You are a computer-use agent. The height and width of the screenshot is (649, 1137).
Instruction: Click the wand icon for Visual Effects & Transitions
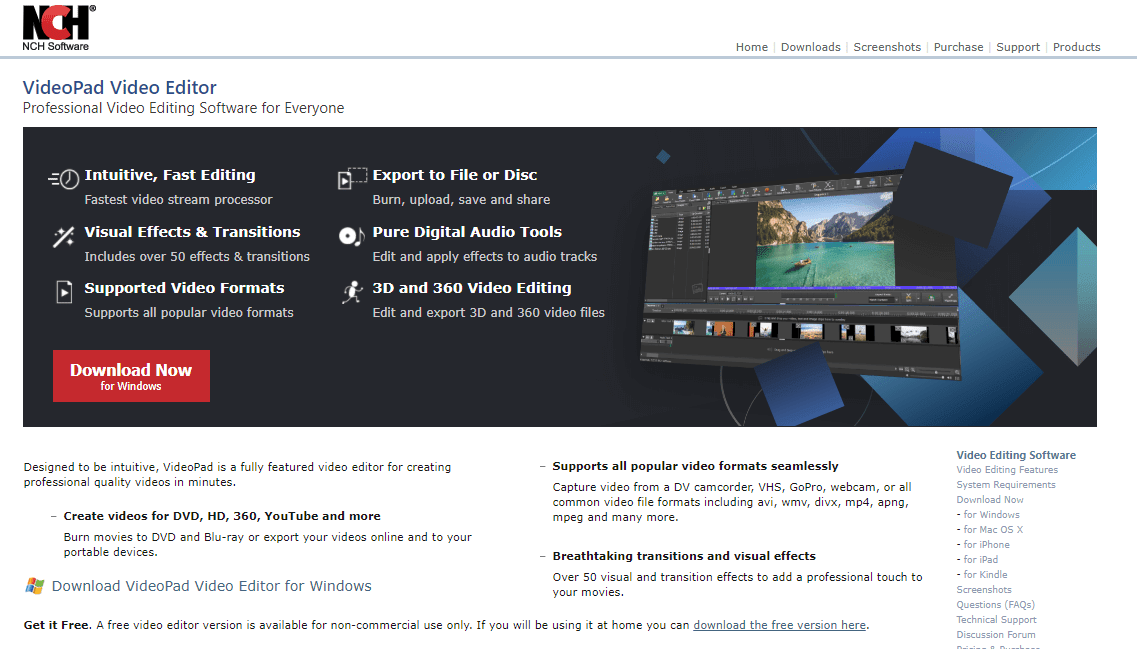pos(63,239)
